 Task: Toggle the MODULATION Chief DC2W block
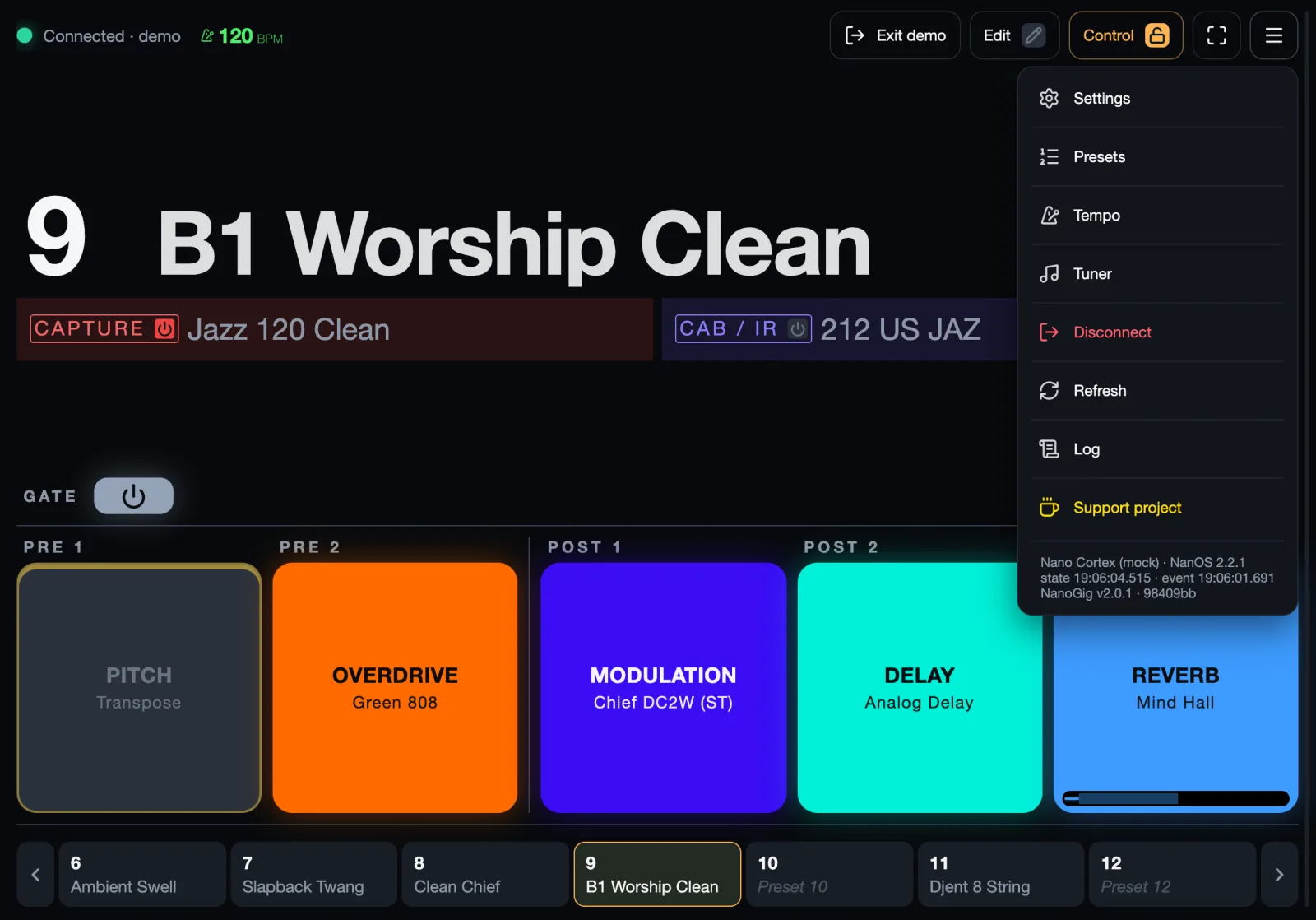pyautogui.click(x=663, y=688)
